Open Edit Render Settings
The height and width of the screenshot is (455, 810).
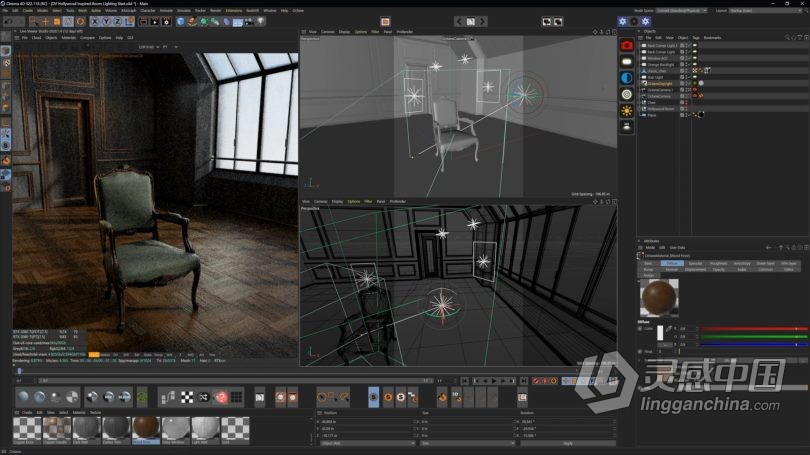(166, 22)
